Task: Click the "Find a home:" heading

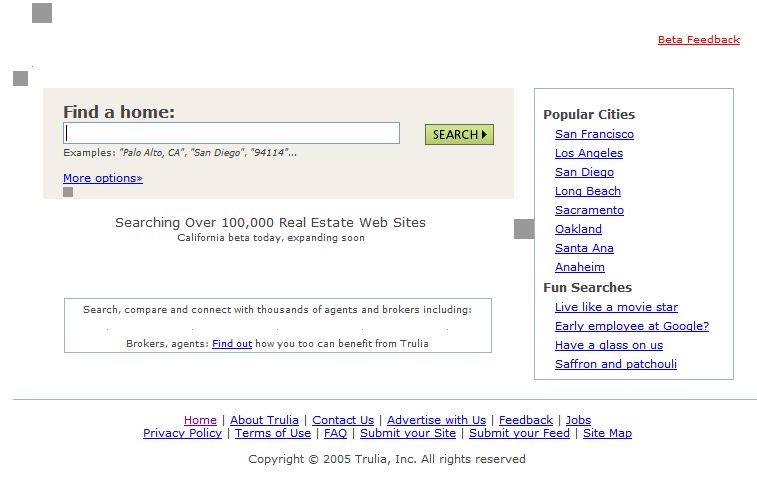Action: pos(119,112)
